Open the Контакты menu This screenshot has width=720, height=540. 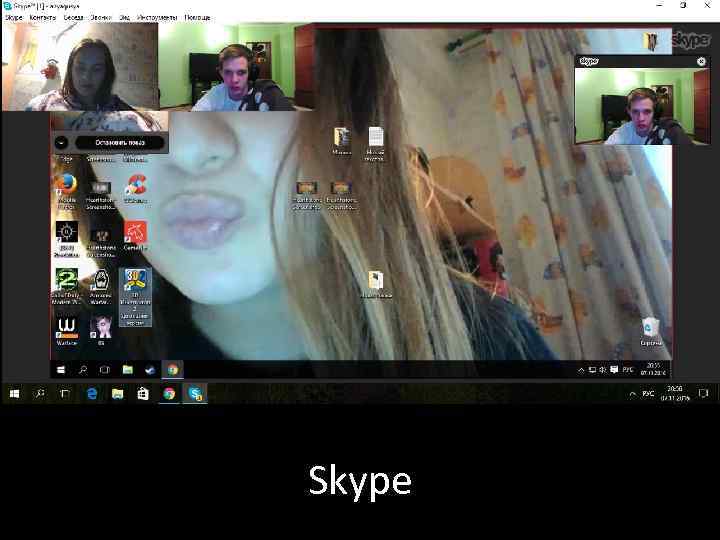42,17
